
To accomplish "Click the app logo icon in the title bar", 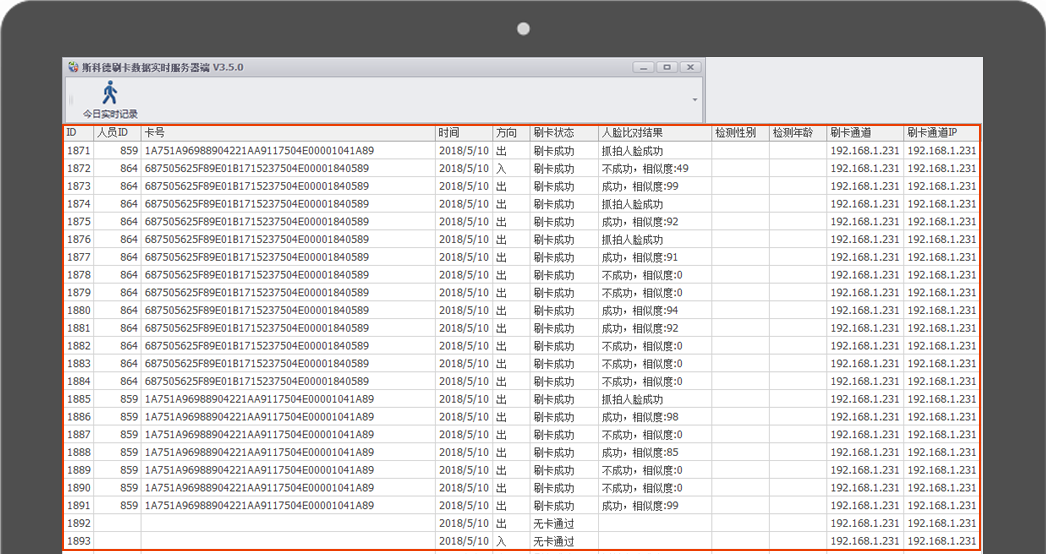I will pyautogui.click(x=73, y=67).
